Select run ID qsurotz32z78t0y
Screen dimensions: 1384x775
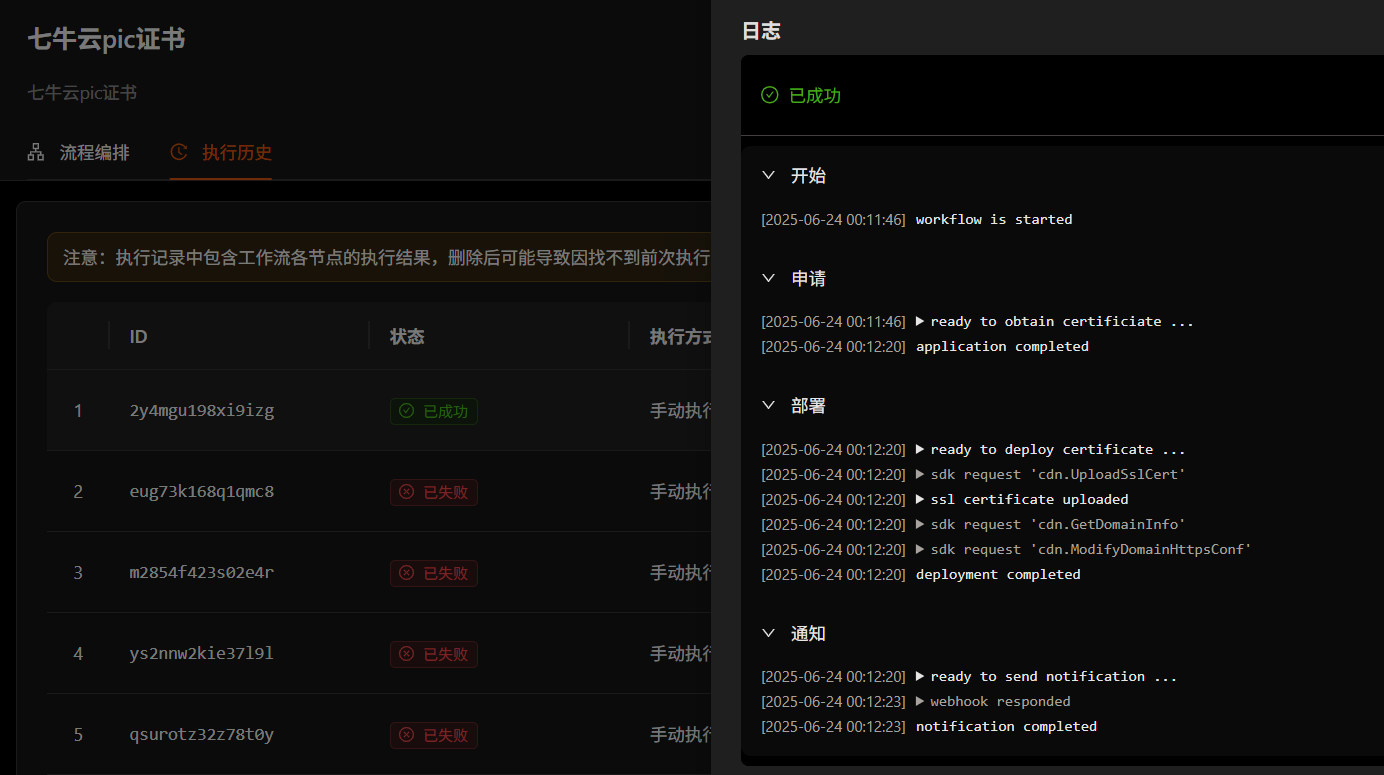202,735
